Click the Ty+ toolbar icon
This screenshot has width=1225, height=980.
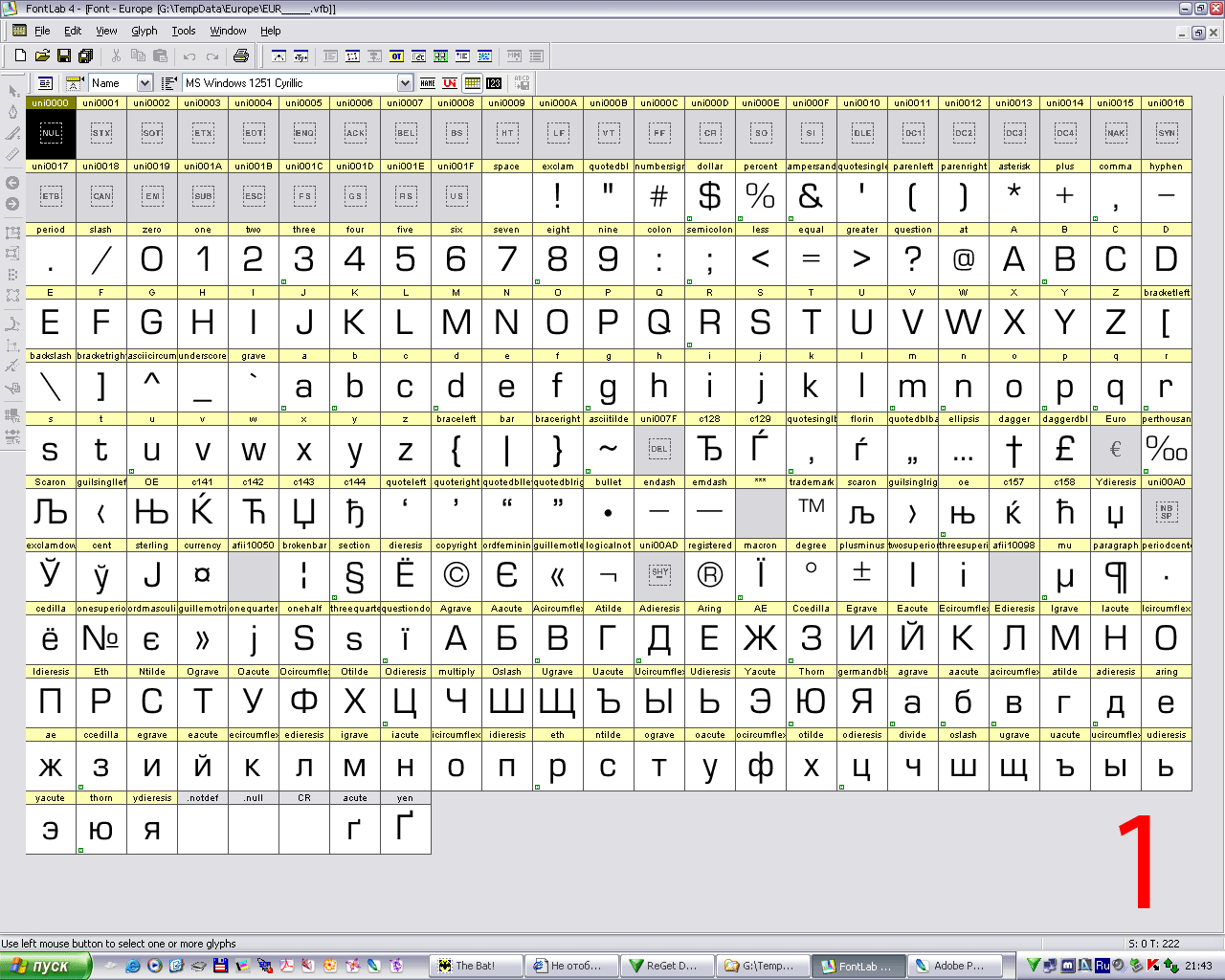pos(301,56)
